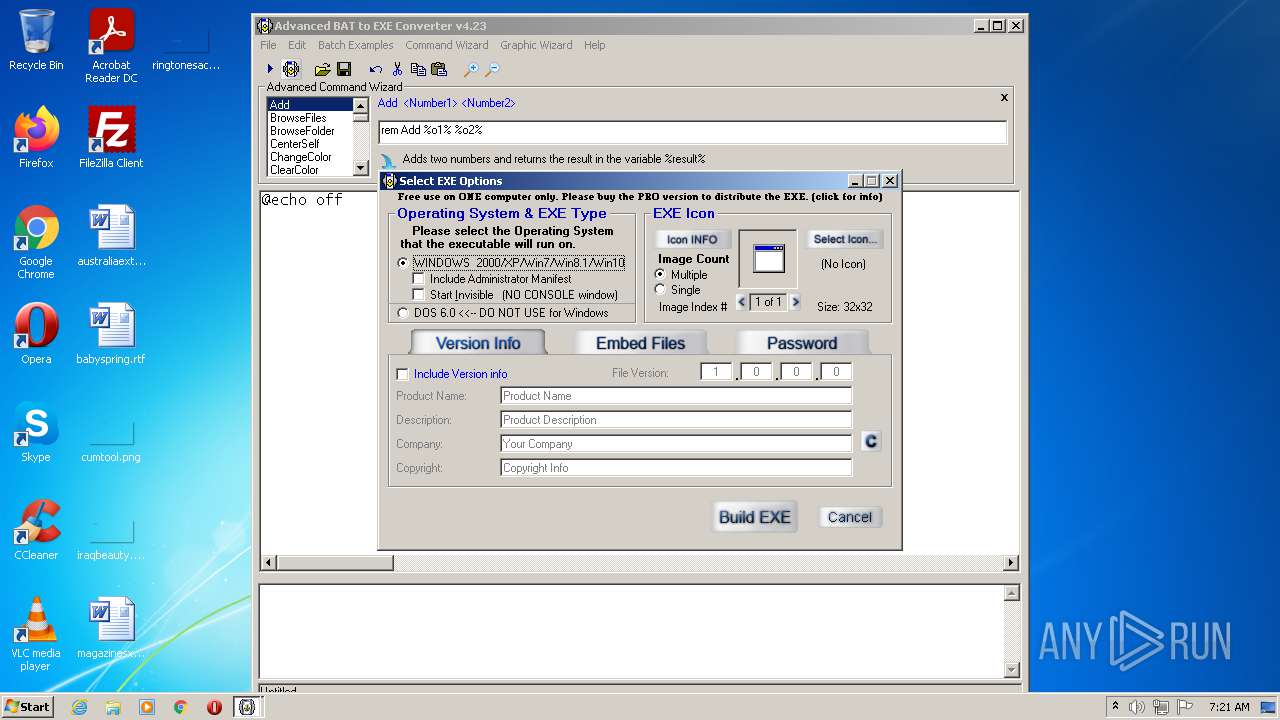1280x720 pixels.
Task: Open babyspring.rtf desktop document
Action: pos(111,333)
